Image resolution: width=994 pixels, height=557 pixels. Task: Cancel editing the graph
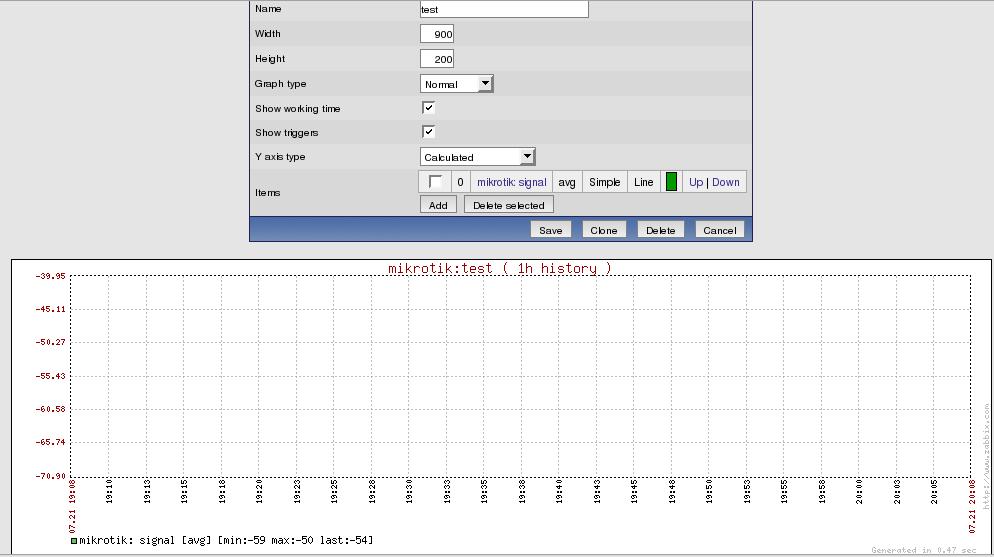tap(719, 230)
